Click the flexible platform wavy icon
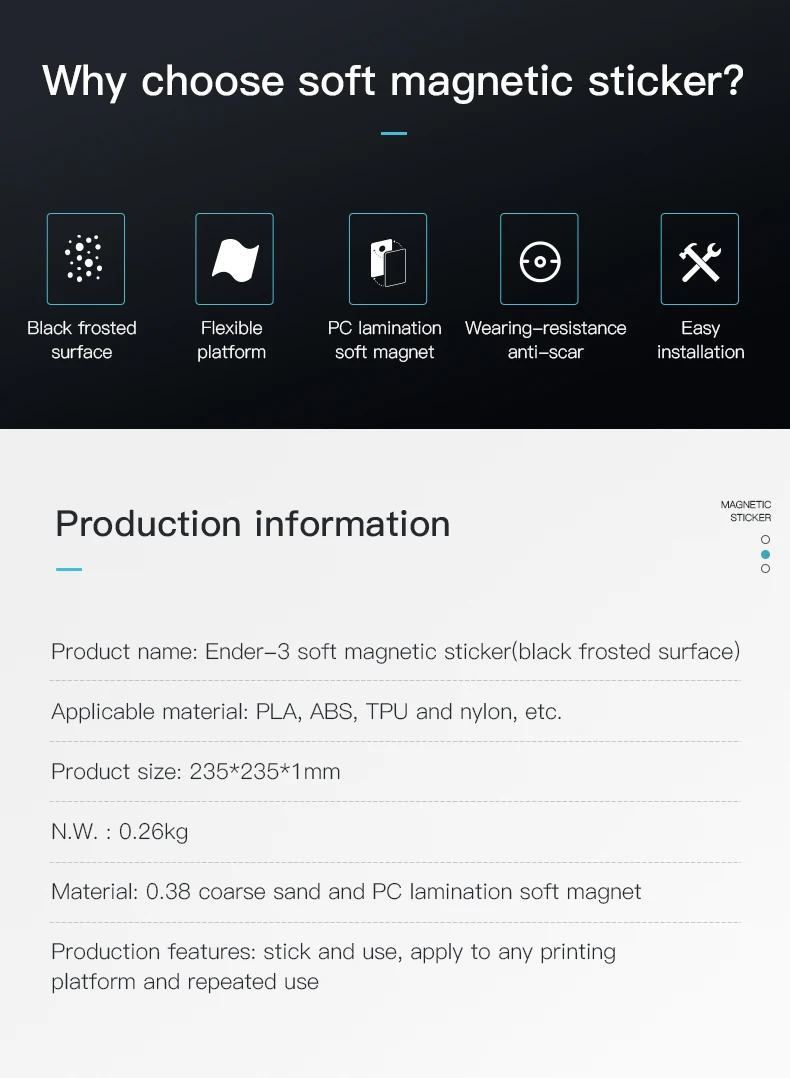The width and height of the screenshot is (790, 1078). pos(235,258)
